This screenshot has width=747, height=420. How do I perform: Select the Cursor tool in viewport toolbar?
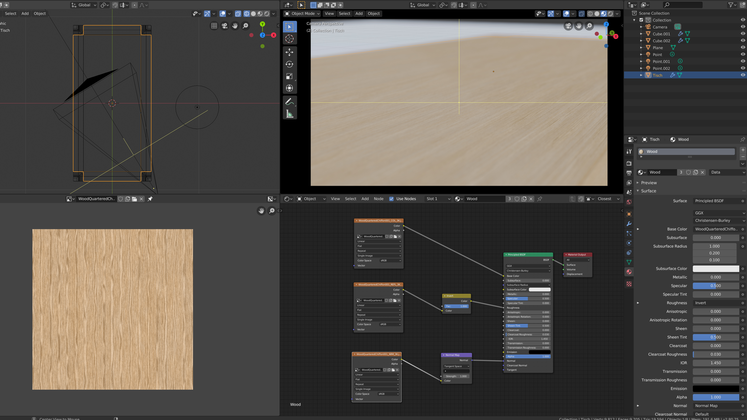click(290, 40)
